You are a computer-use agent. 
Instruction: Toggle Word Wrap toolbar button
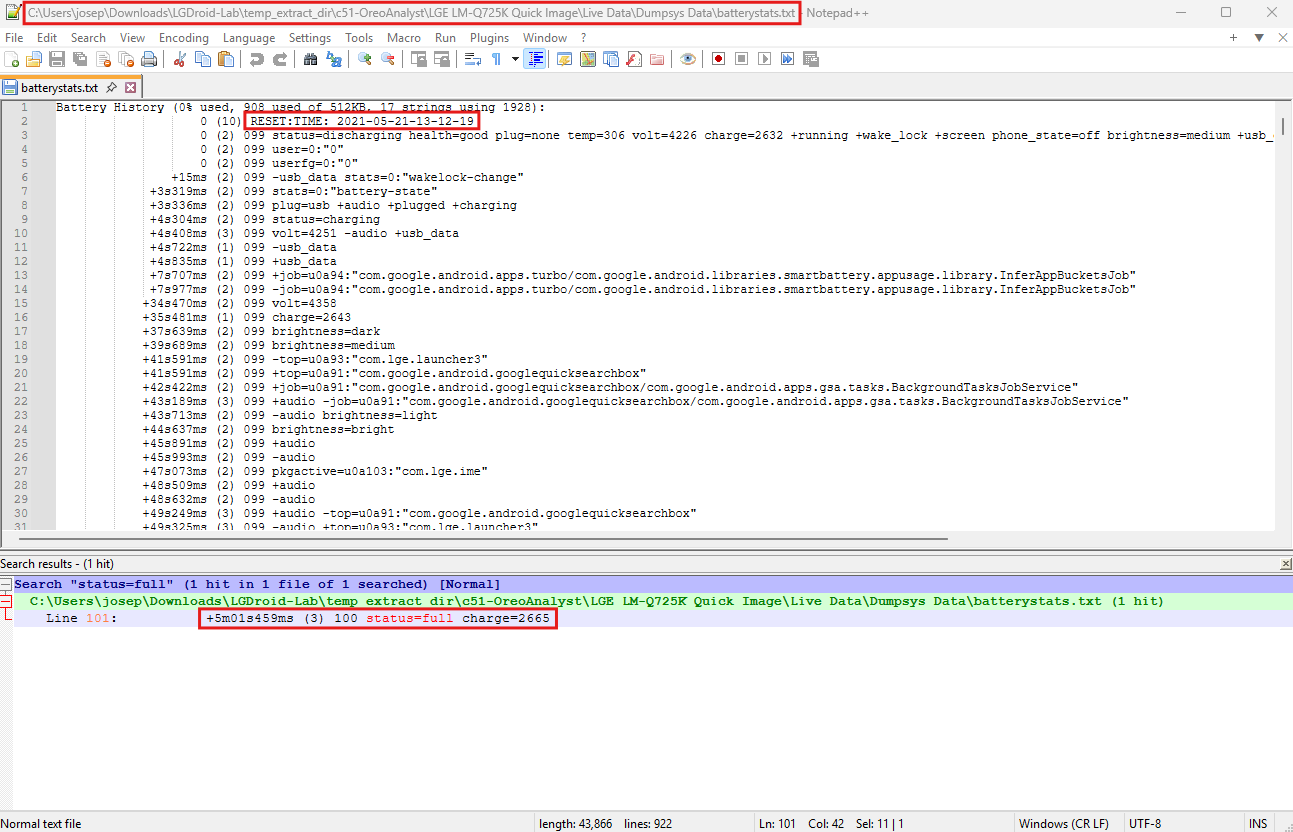[473, 59]
